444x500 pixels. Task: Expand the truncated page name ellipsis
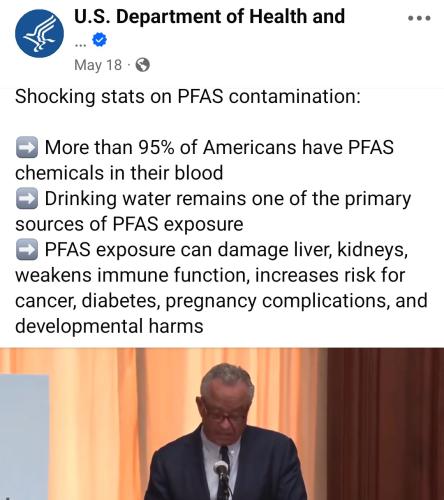80,44
